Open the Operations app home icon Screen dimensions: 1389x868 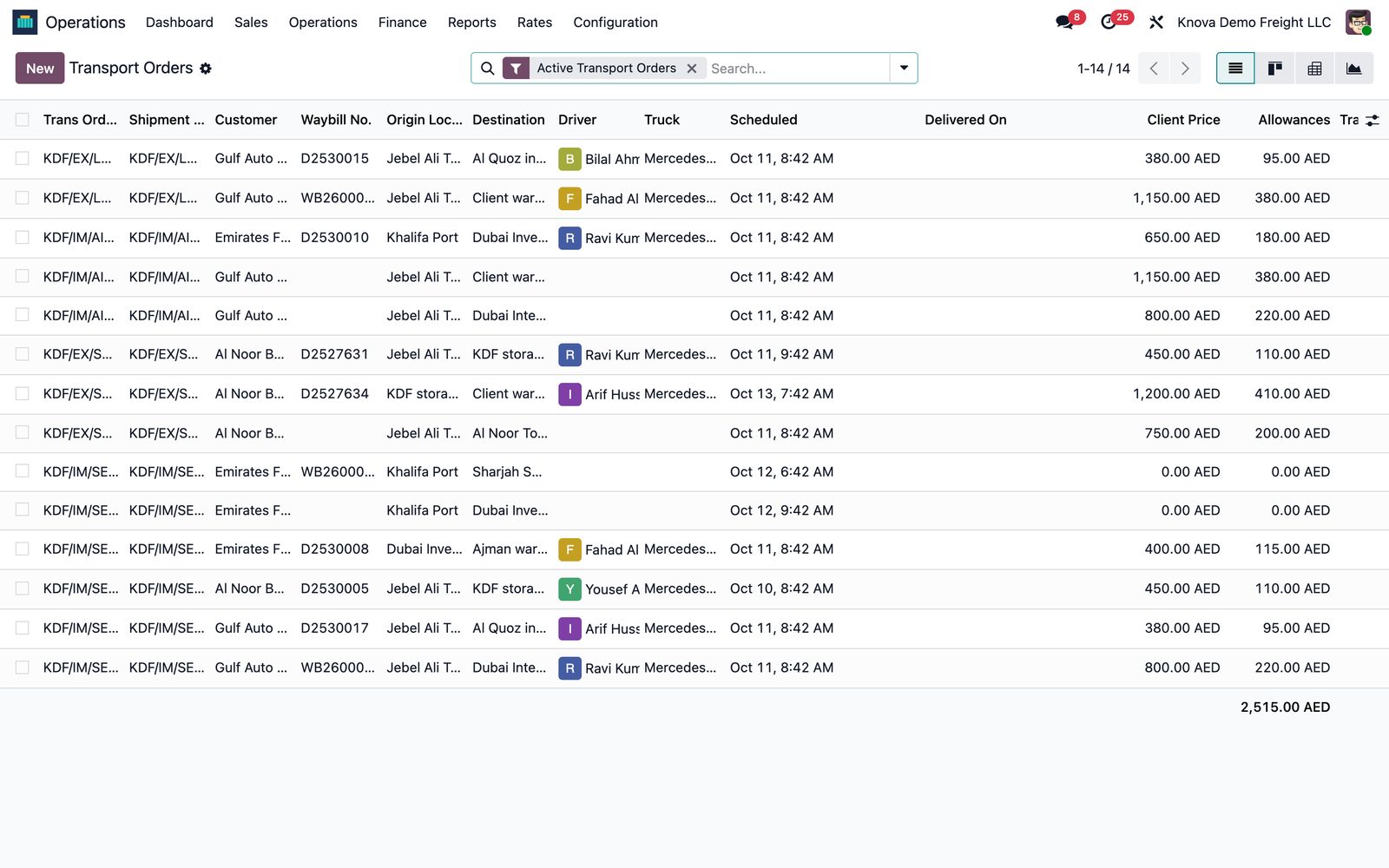(x=24, y=22)
